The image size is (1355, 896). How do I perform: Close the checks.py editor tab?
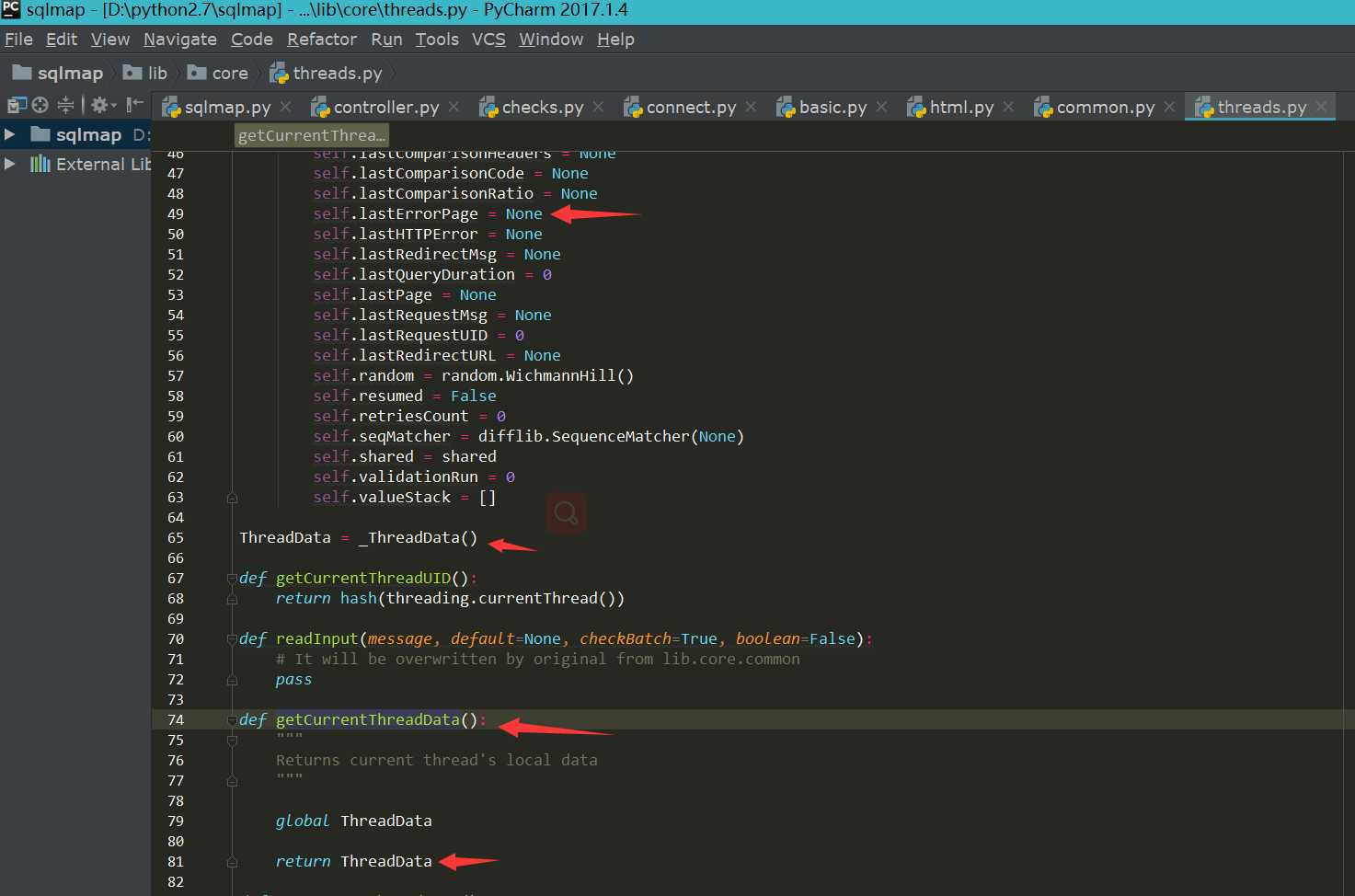[599, 107]
